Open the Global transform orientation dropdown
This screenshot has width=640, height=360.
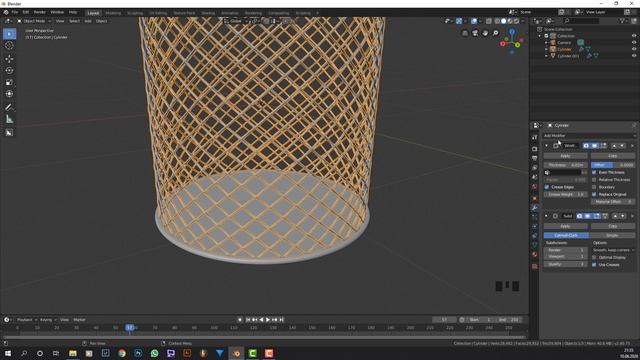[x=236, y=21]
